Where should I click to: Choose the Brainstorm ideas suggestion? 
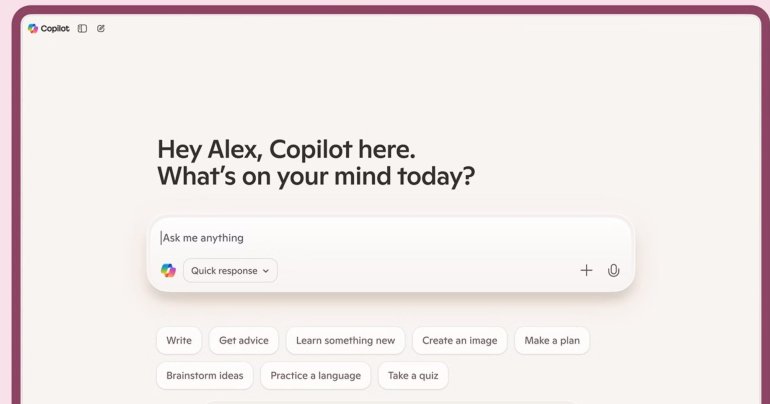pyautogui.click(x=204, y=375)
